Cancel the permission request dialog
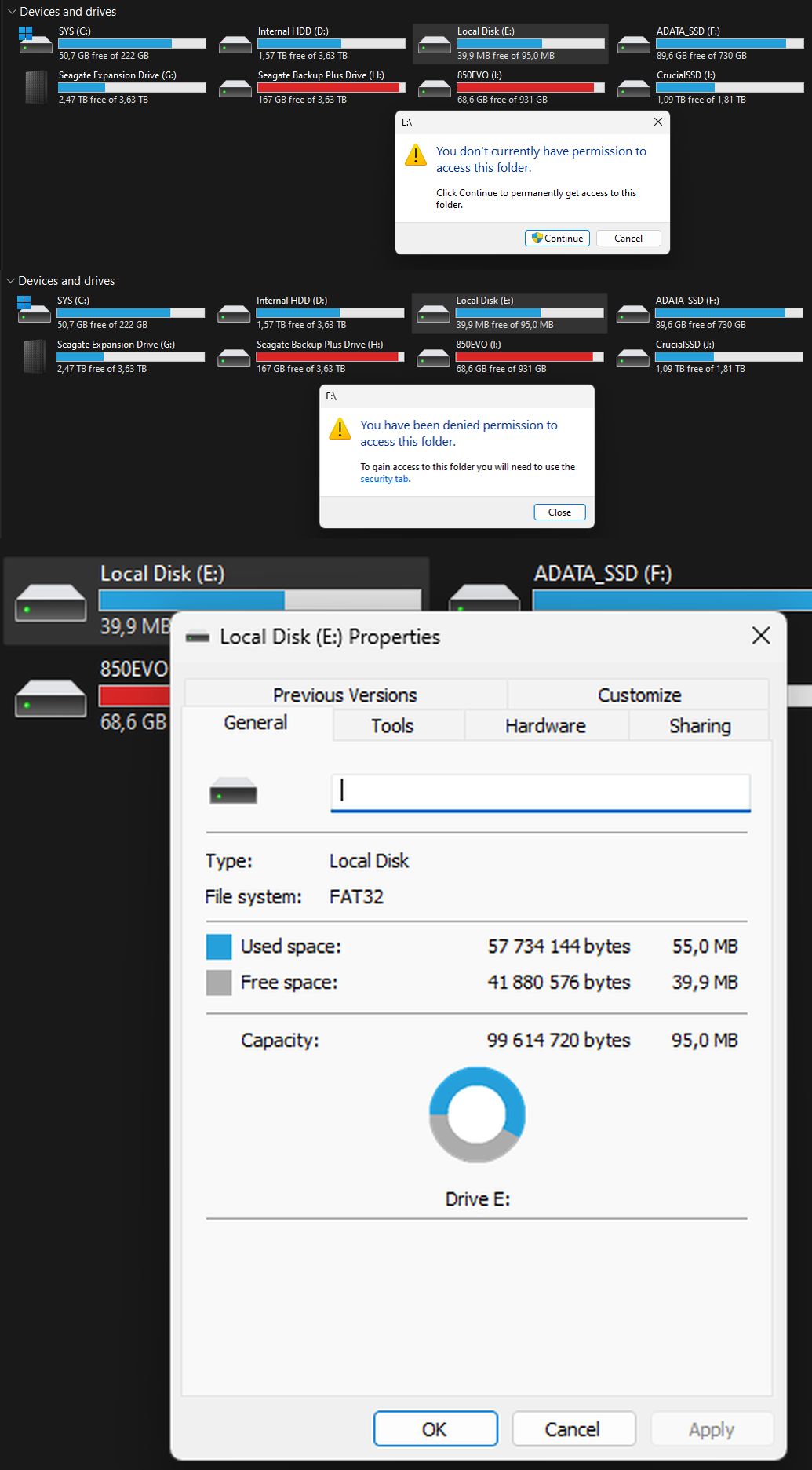Viewport: 812px width, 1470px height. (628, 238)
